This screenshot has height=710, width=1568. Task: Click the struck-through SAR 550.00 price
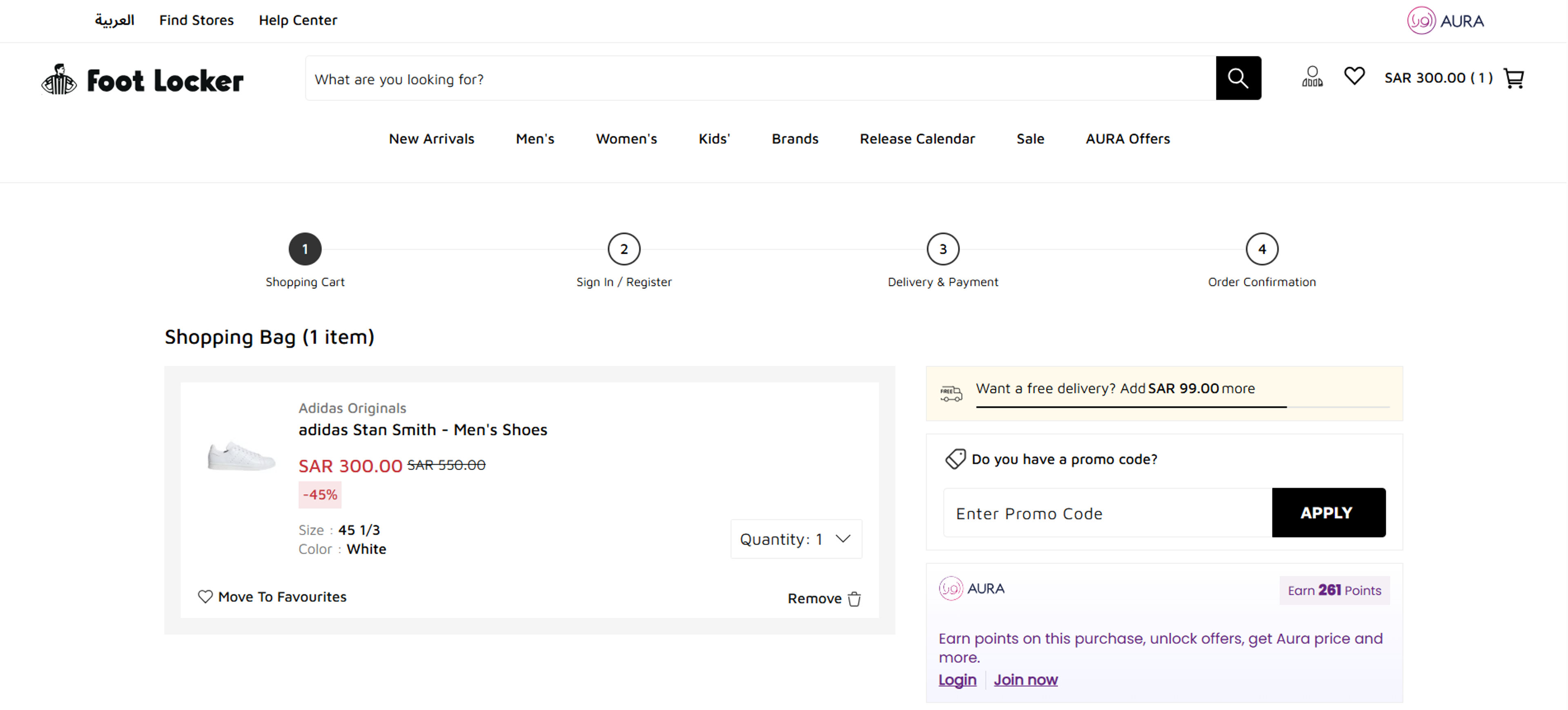[x=446, y=465]
